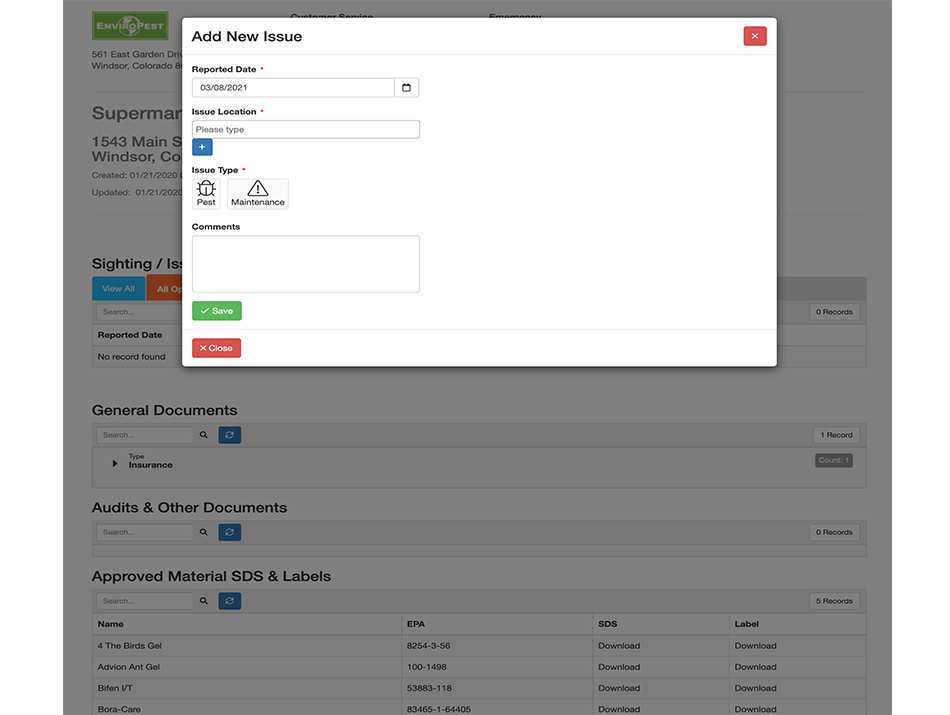
Task: Refresh the General Documents list
Action: 230,434
